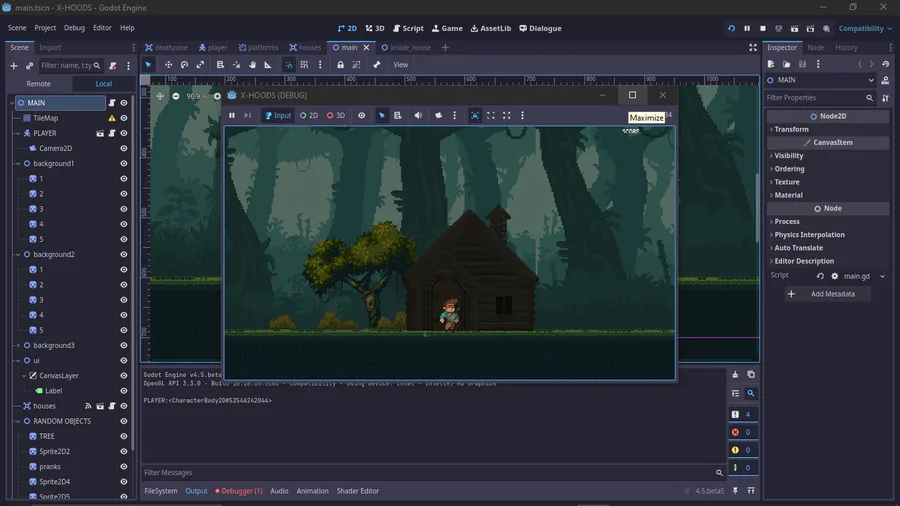Select the Rotate mode tool

coord(184,65)
